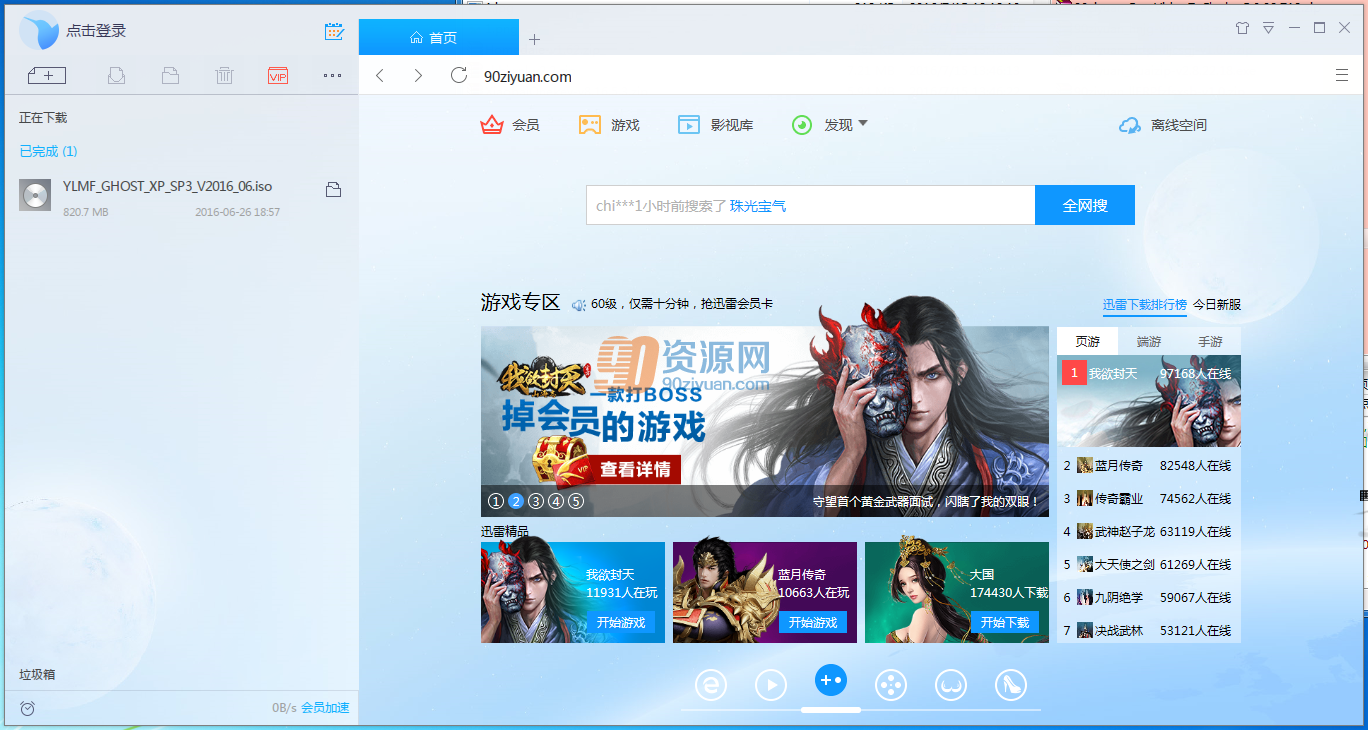Open the calendar sign-in icon
The width and height of the screenshot is (1368, 730).
coord(334,31)
